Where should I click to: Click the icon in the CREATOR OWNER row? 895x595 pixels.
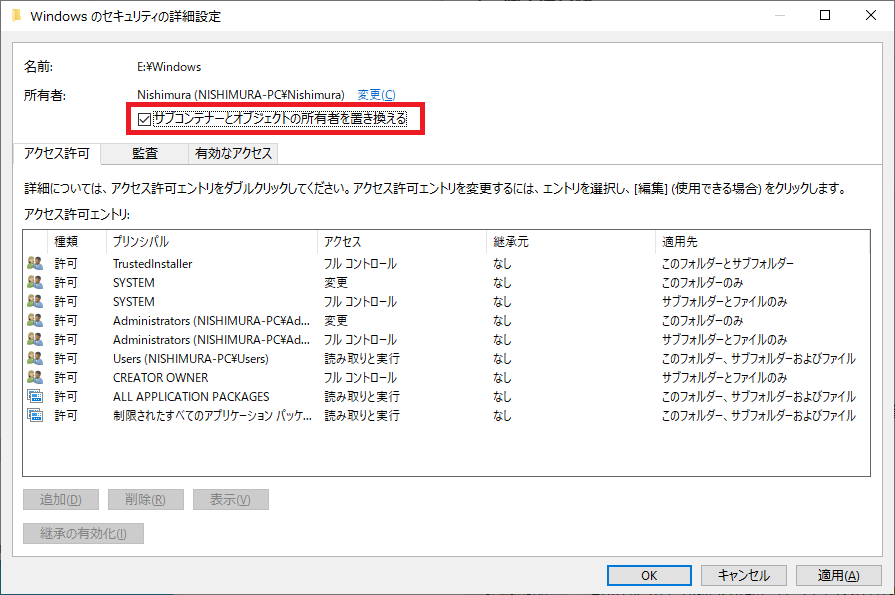pyautogui.click(x=35, y=377)
